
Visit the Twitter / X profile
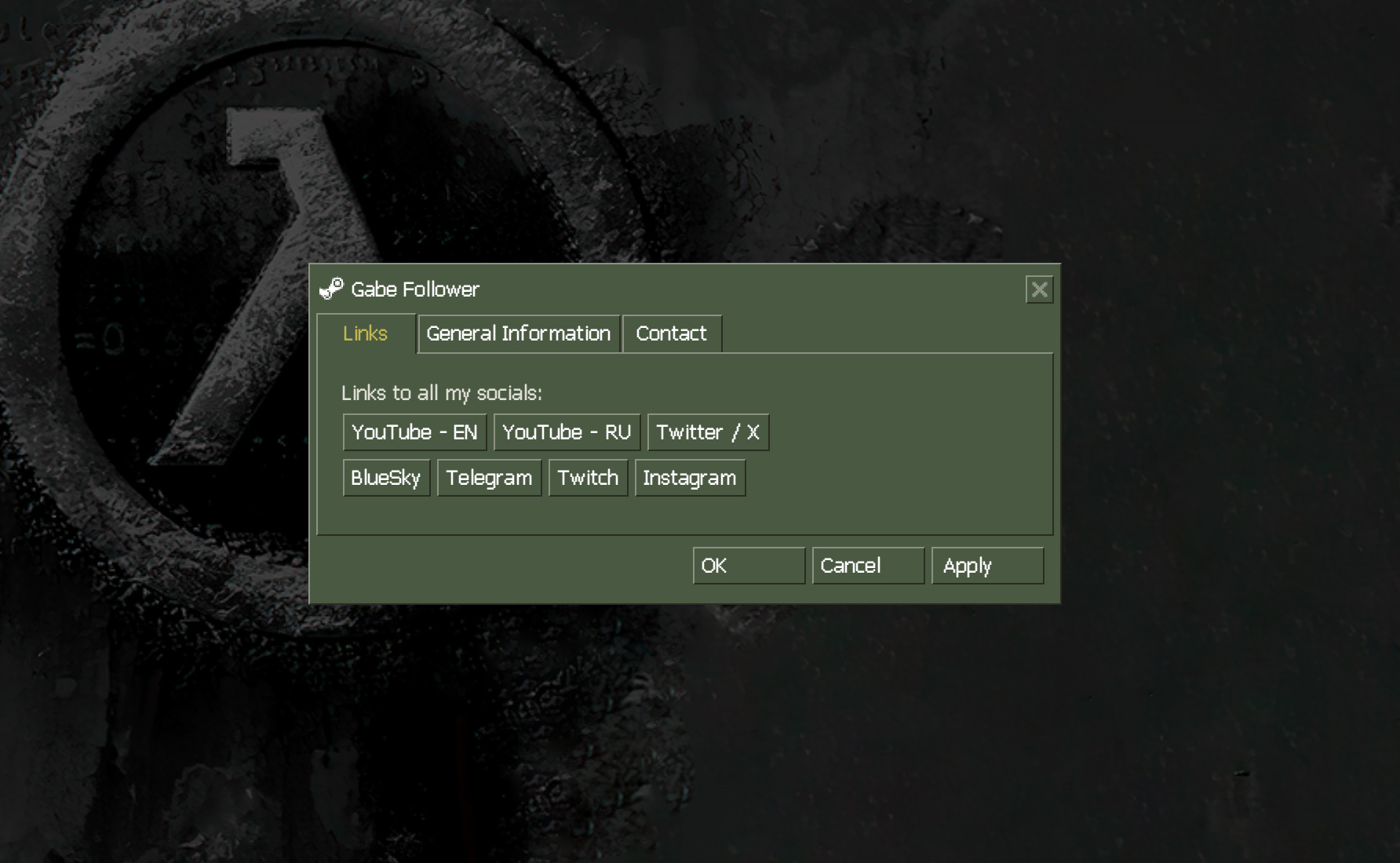[708, 432]
